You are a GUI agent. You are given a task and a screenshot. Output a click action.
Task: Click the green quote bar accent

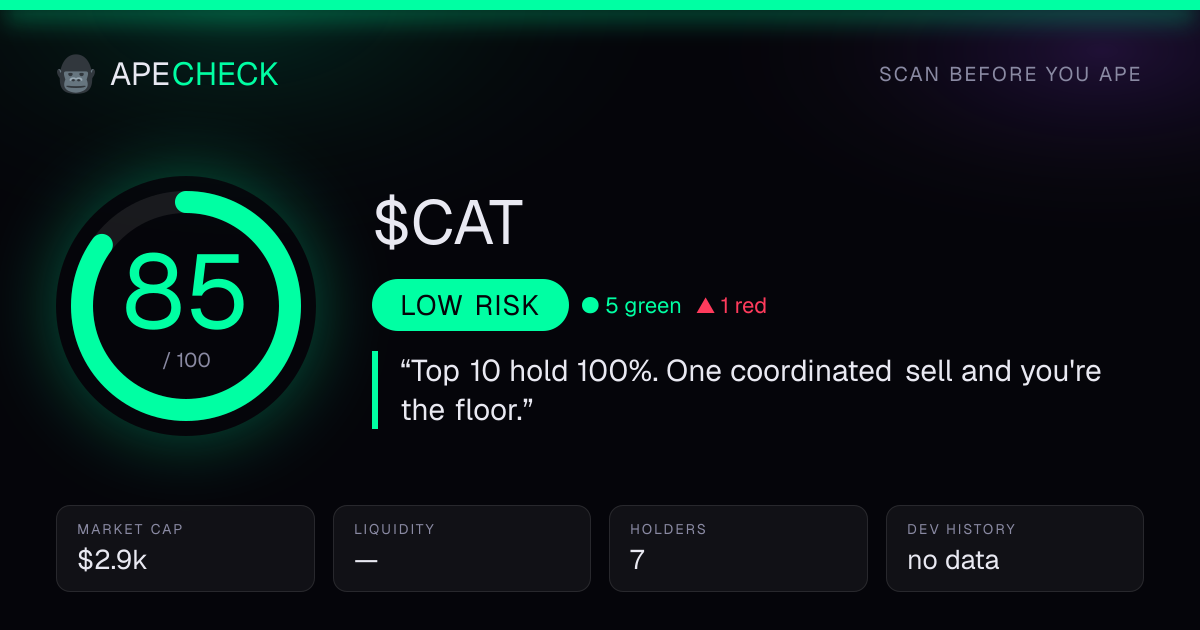(375, 390)
